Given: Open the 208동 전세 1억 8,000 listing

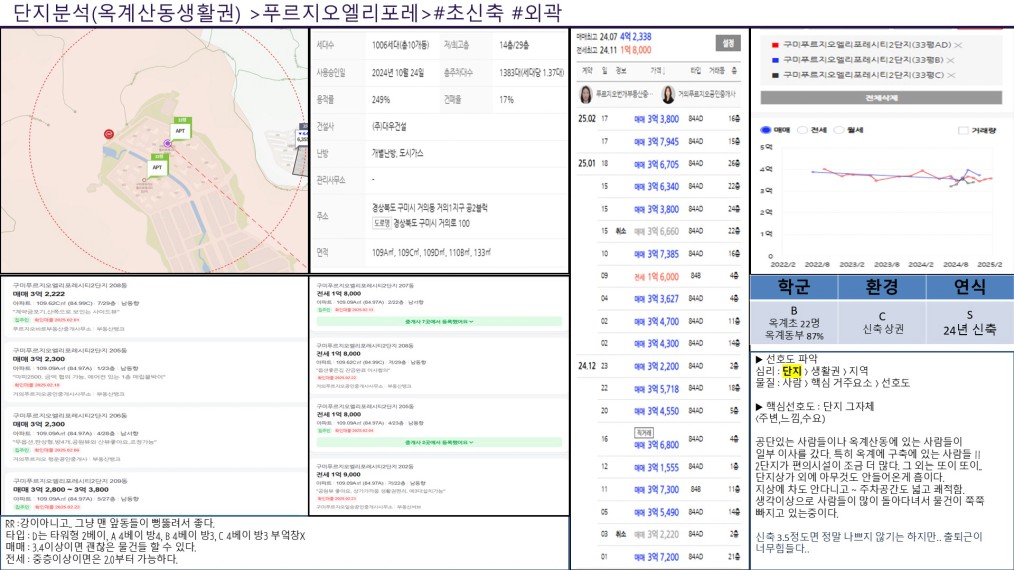Looking at the screenshot, I should tap(439, 366).
